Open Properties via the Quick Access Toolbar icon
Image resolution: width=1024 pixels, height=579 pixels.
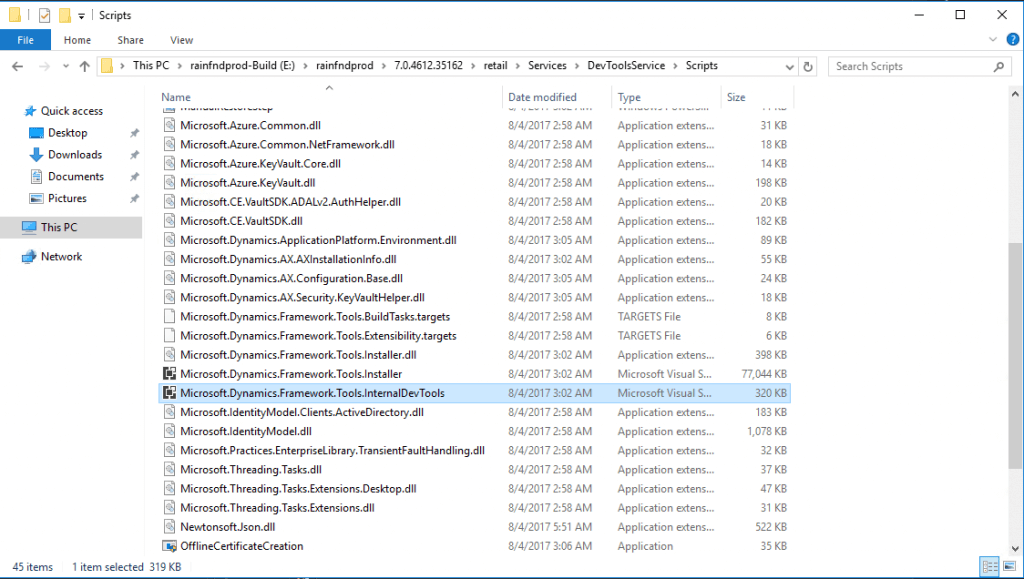tap(43, 15)
